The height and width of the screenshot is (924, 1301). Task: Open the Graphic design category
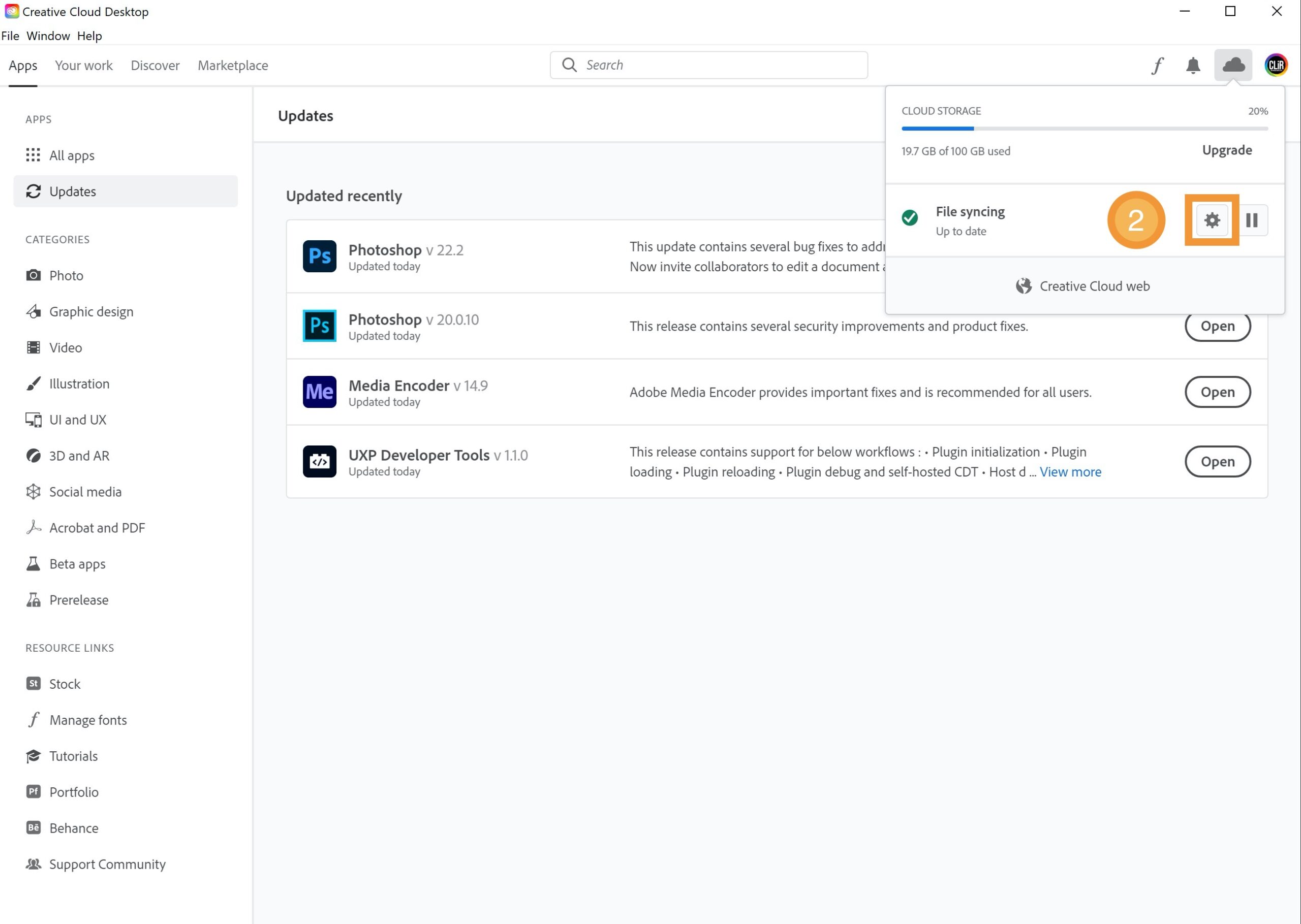(125, 311)
